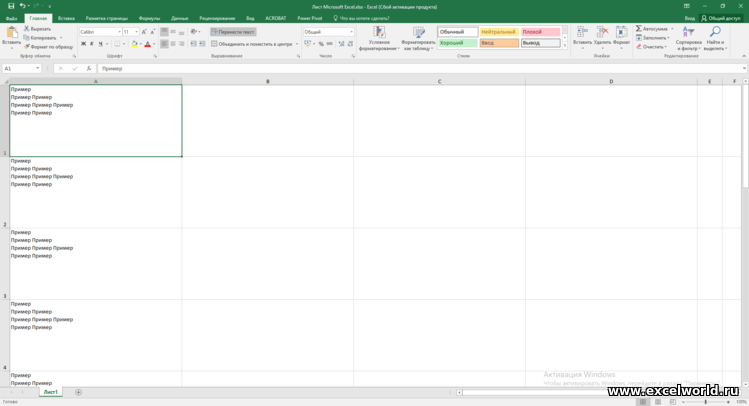This screenshot has width=749, height=406.
Task: Click Percent style icon
Action: point(321,44)
